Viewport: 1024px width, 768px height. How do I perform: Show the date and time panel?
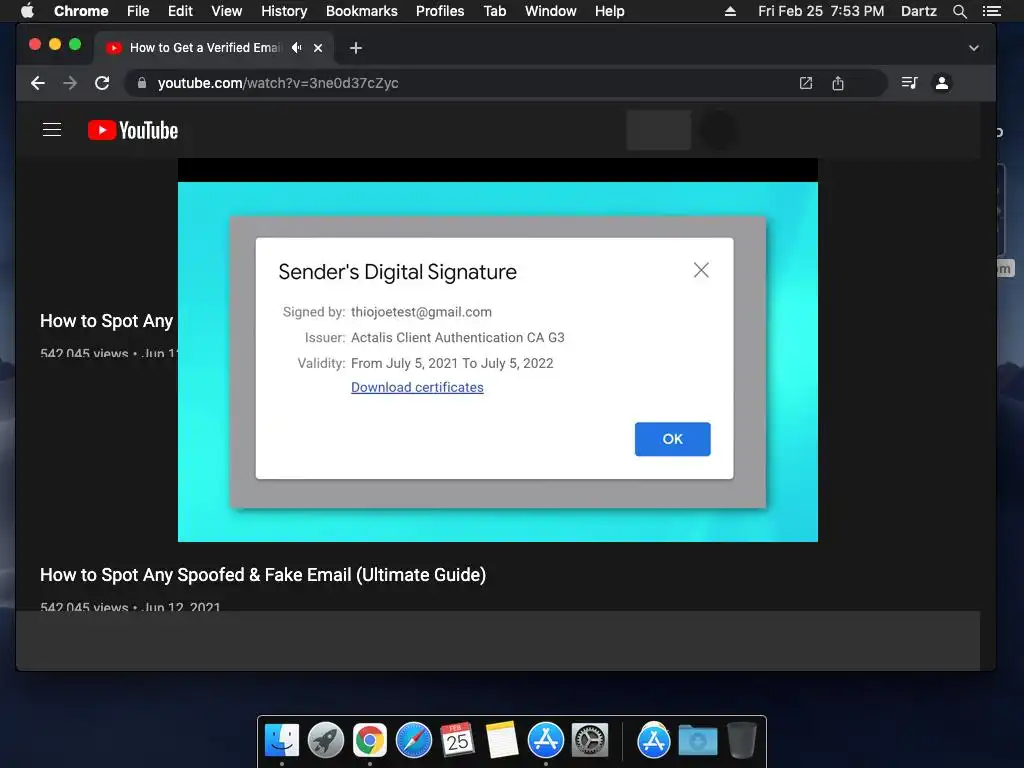821,11
